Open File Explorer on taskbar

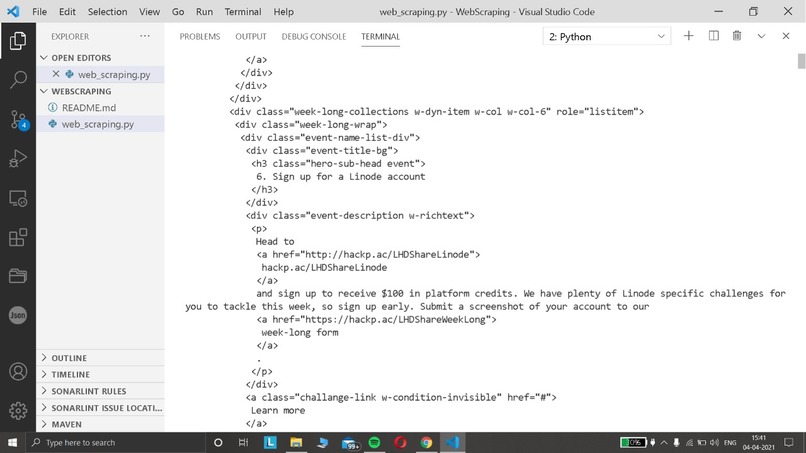(x=296, y=442)
